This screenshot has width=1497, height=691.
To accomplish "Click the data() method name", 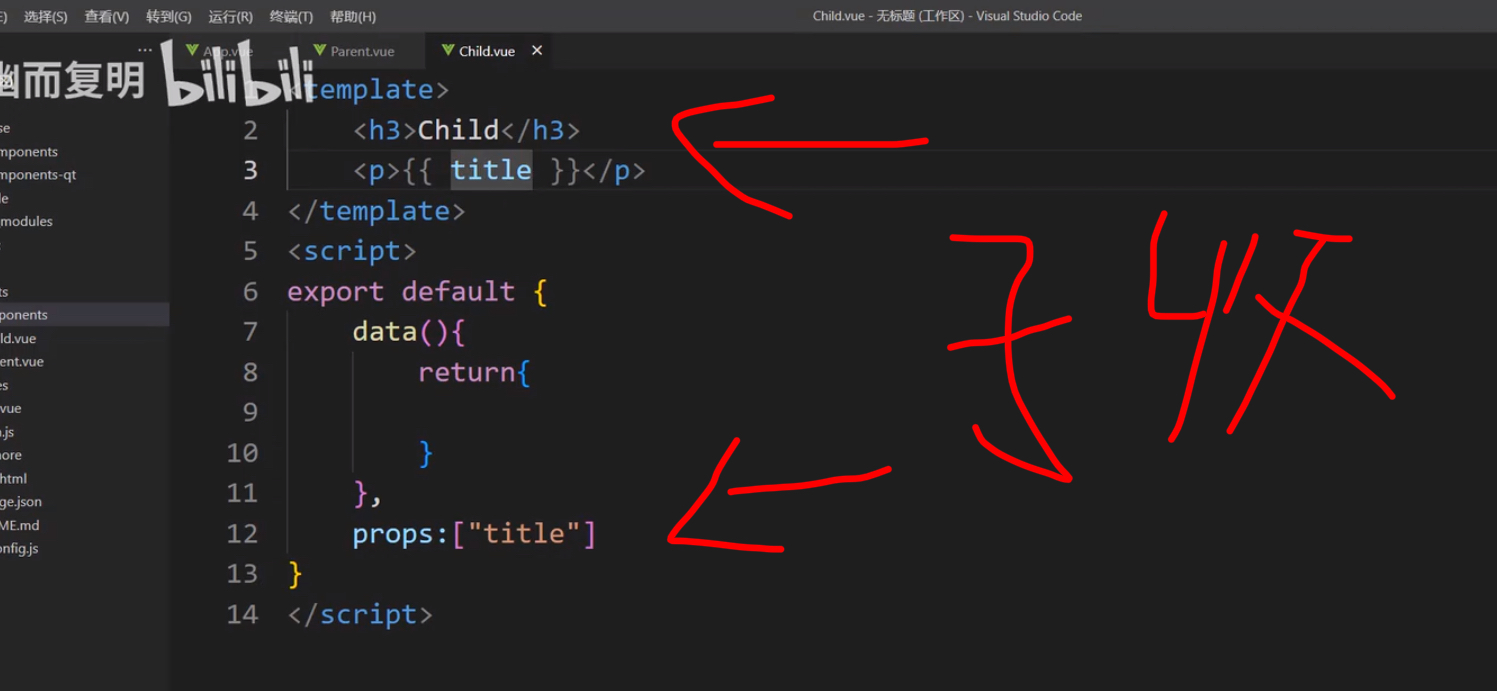I will point(384,331).
